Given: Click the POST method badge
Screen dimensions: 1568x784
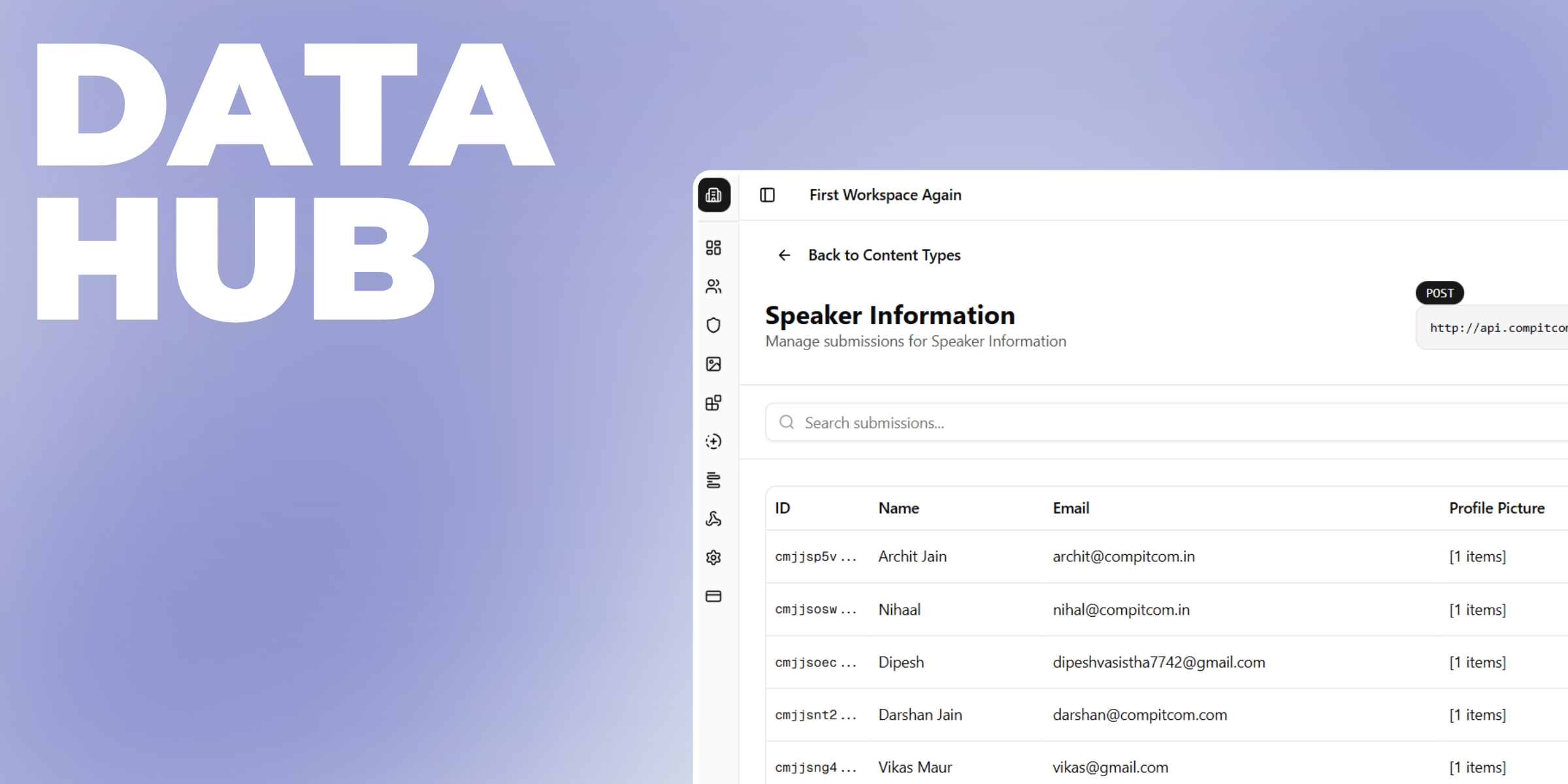Looking at the screenshot, I should click(1439, 293).
